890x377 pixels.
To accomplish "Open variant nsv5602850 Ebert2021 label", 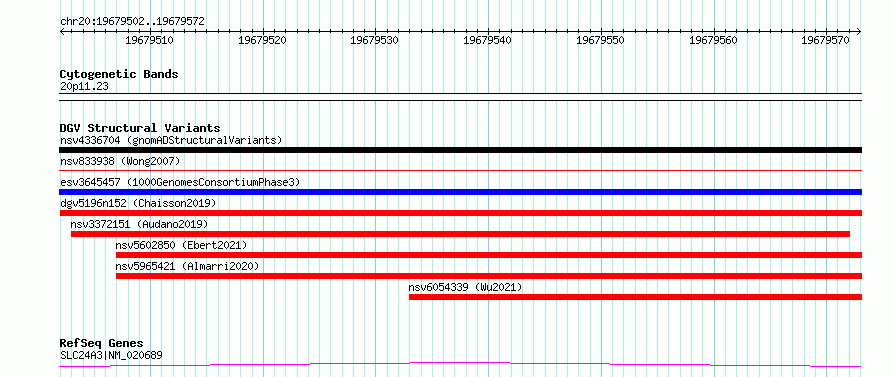I will (182, 245).
